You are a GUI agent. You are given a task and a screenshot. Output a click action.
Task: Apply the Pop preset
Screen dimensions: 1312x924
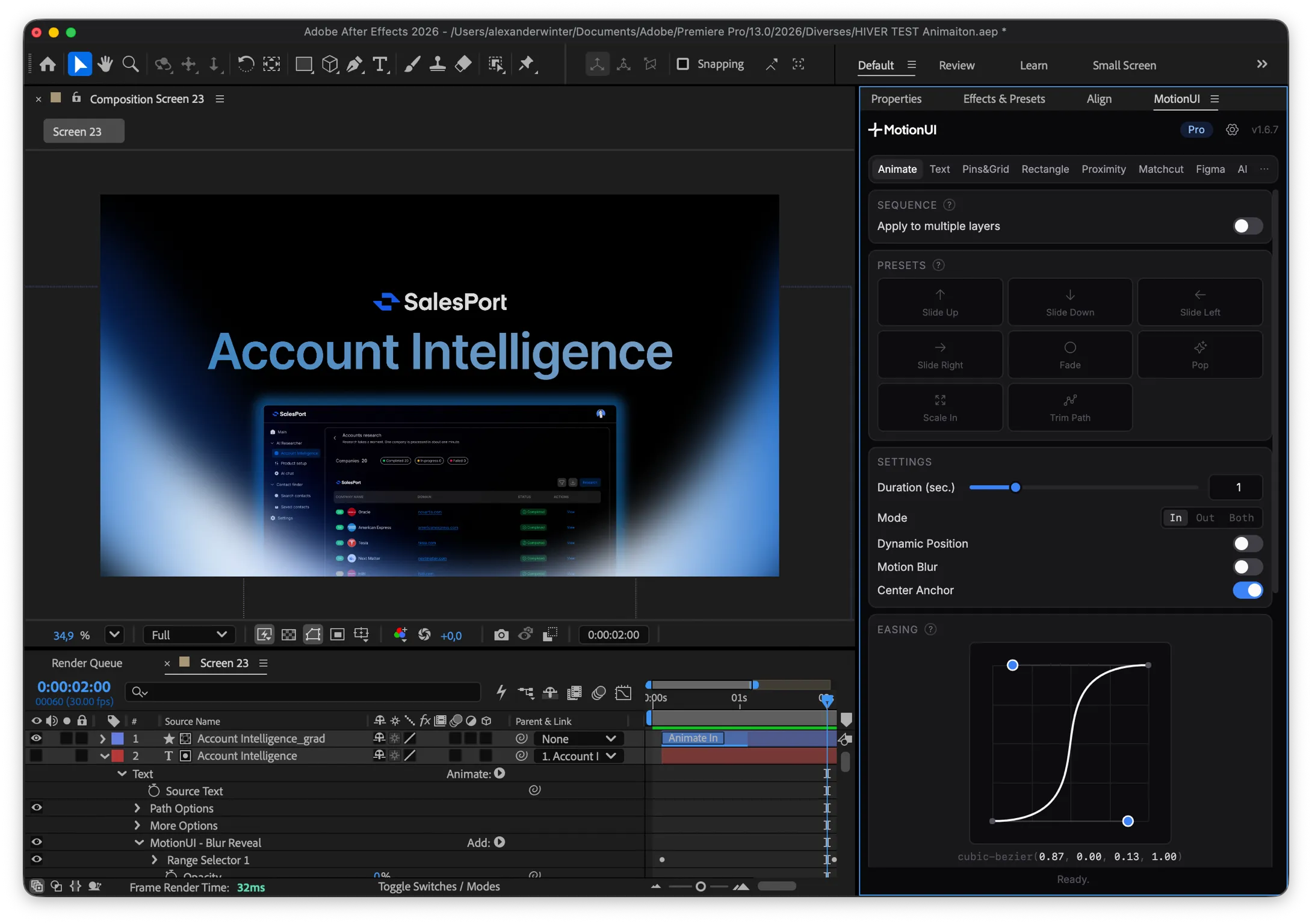(x=1199, y=355)
